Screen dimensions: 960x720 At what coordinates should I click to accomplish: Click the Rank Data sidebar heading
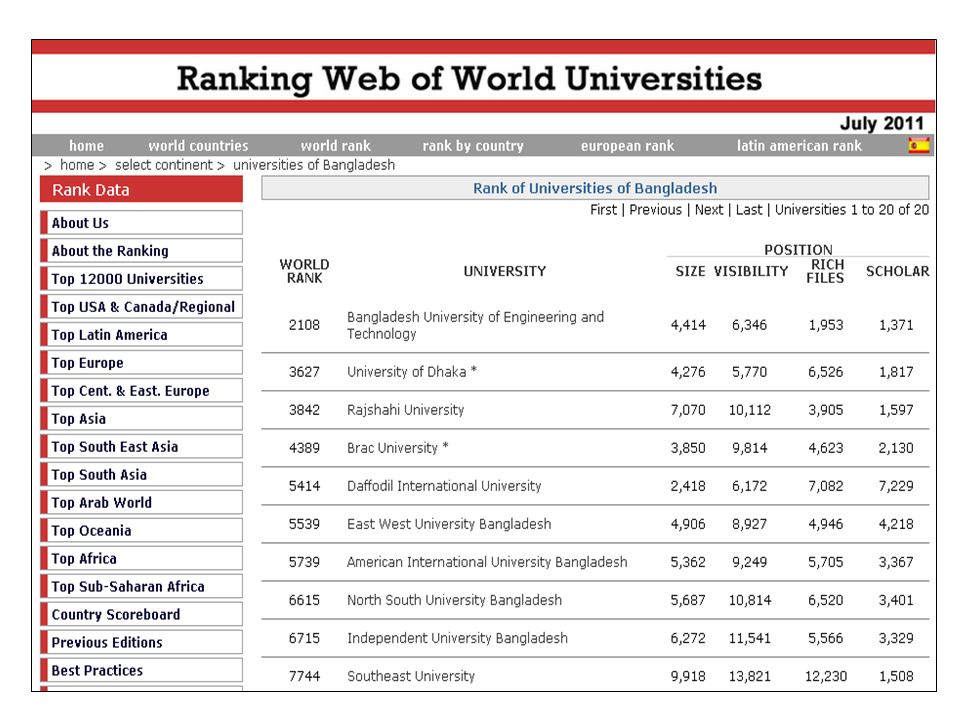(x=141, y=189)
